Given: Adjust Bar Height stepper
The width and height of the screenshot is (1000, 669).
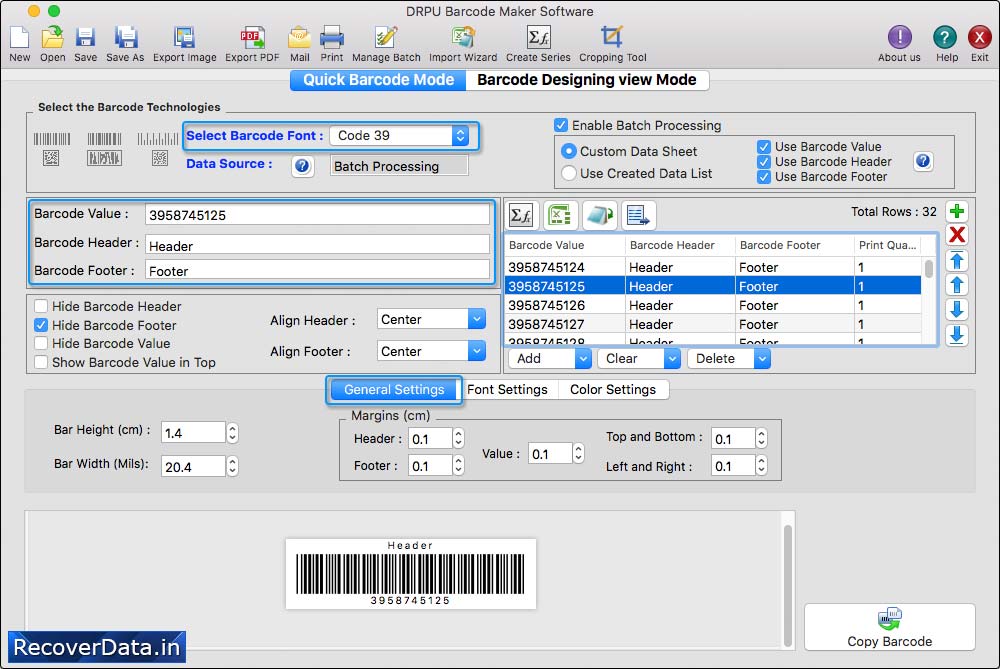Looking at the screenshot, I should click(233, 433).
